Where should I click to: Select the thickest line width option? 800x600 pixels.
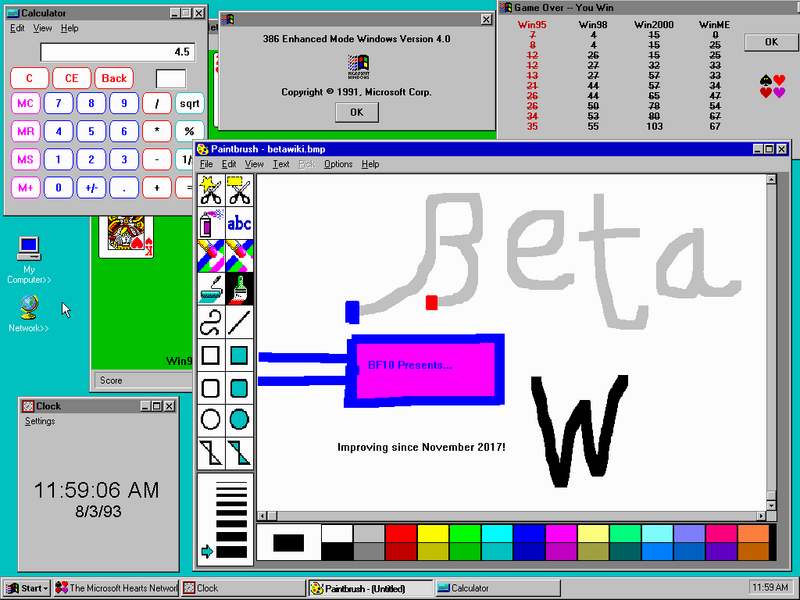[x=231, y=552]
